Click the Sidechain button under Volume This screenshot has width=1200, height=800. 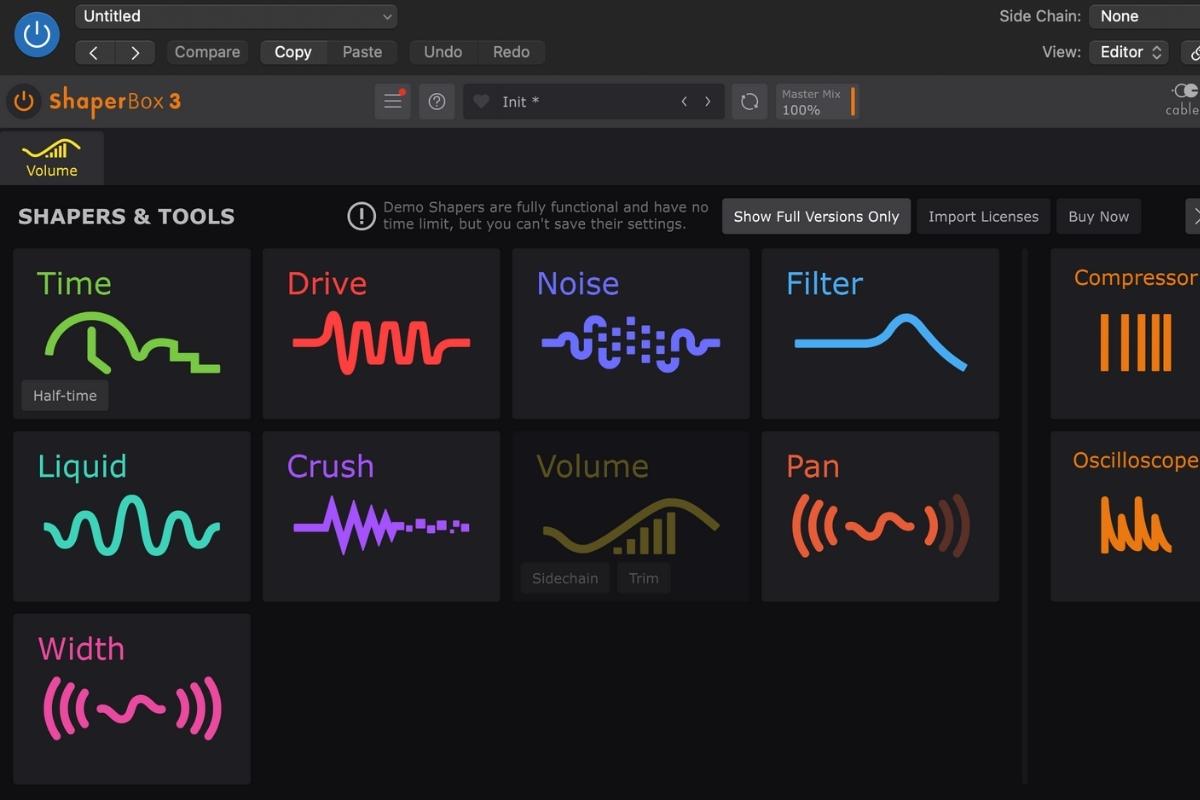[565, 578]
